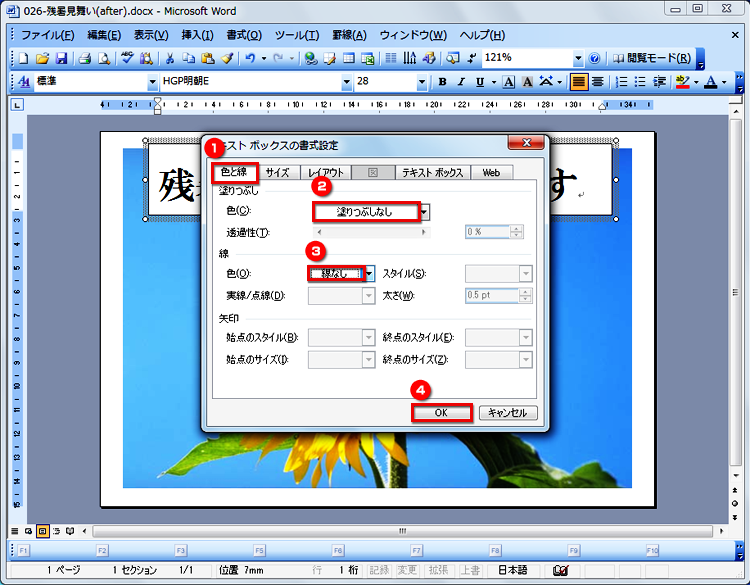This screenshot has width=750, height=585.
Task: Set left text alignment
Action: 579,82
